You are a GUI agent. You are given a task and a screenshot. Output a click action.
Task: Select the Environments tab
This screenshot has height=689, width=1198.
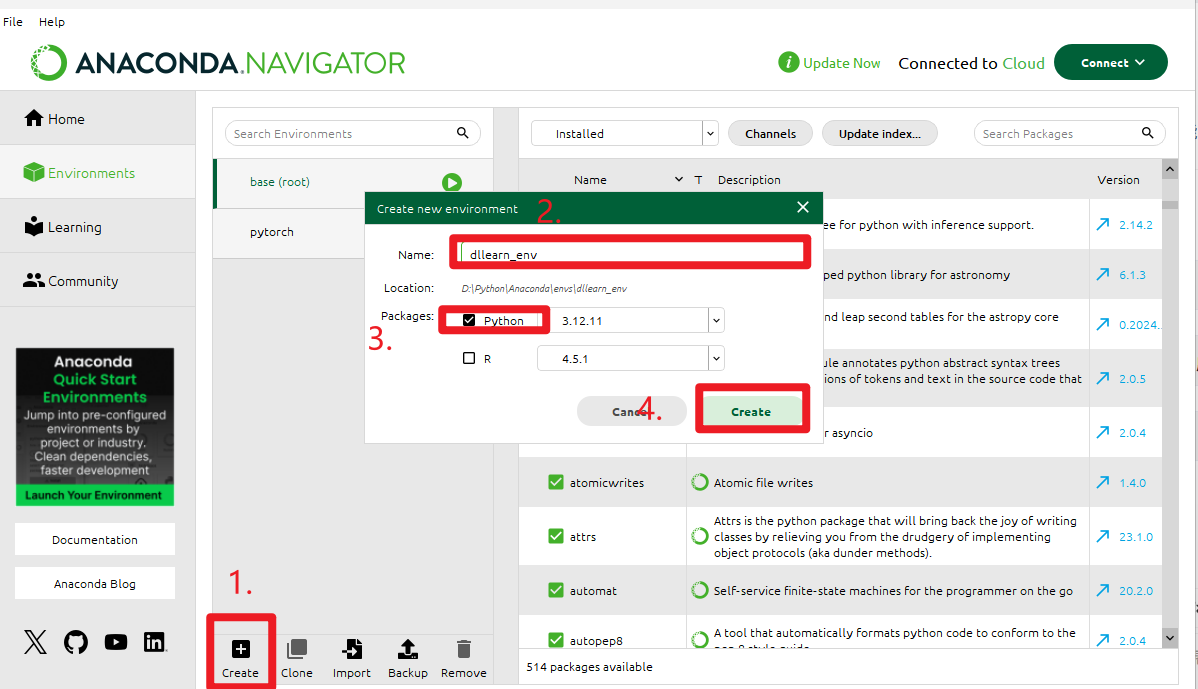point(98,173)
